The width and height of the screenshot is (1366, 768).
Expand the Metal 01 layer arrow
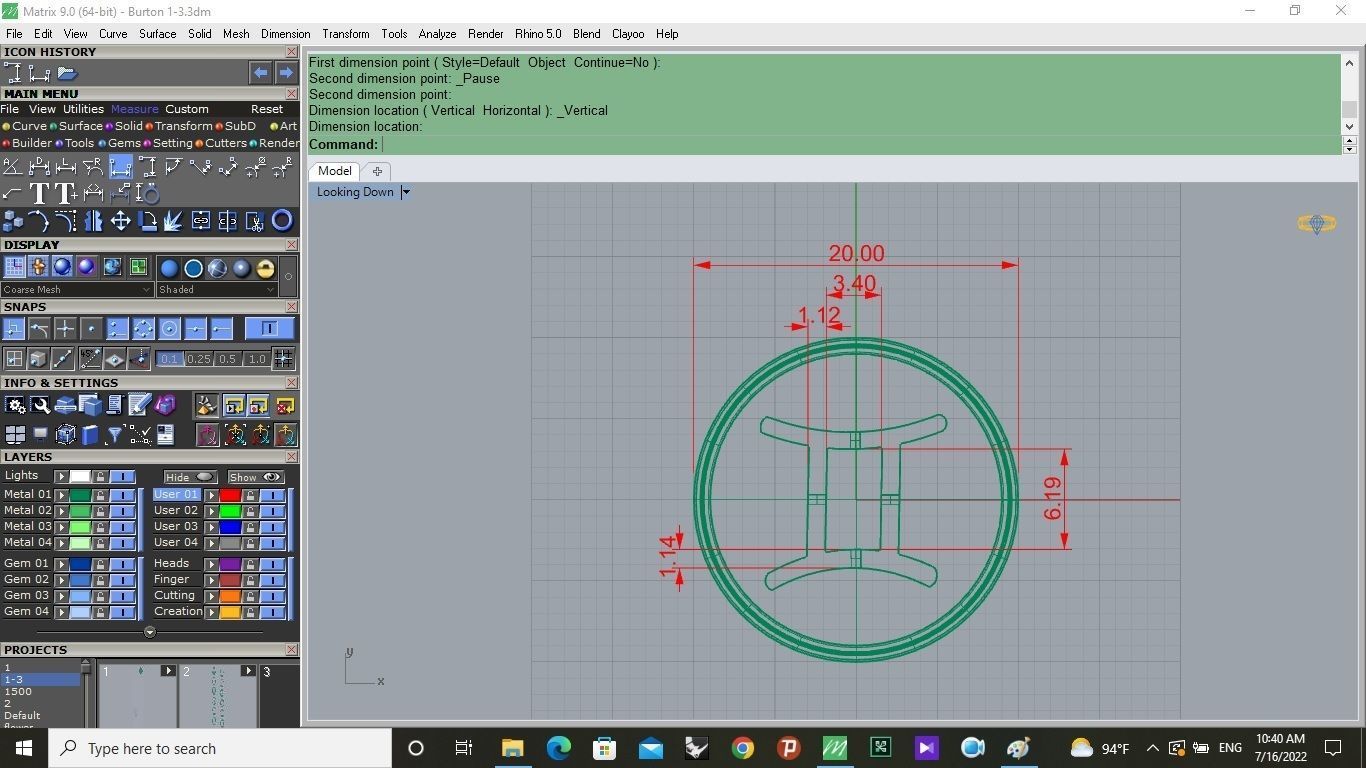[x=61, y=495]
